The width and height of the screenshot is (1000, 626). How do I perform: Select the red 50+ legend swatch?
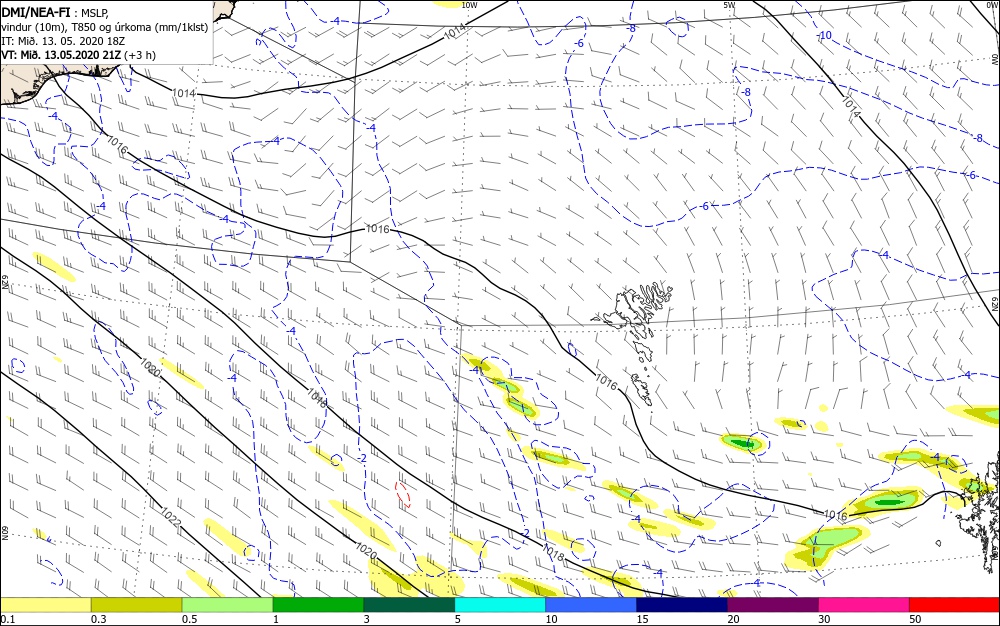954,605
